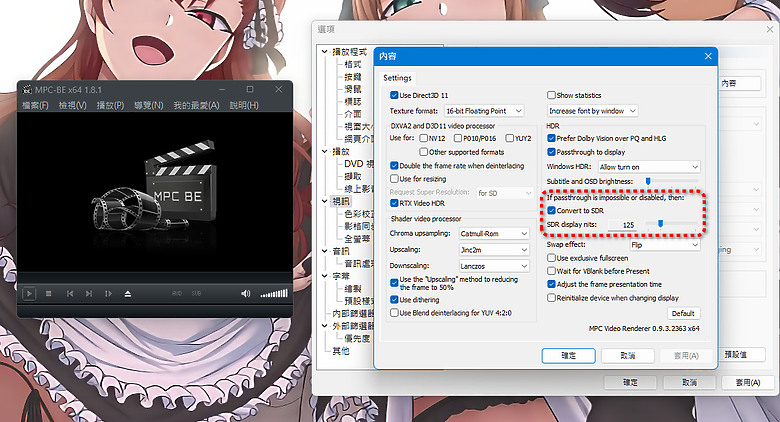Open the 說明(H) menu

(244, 106)
